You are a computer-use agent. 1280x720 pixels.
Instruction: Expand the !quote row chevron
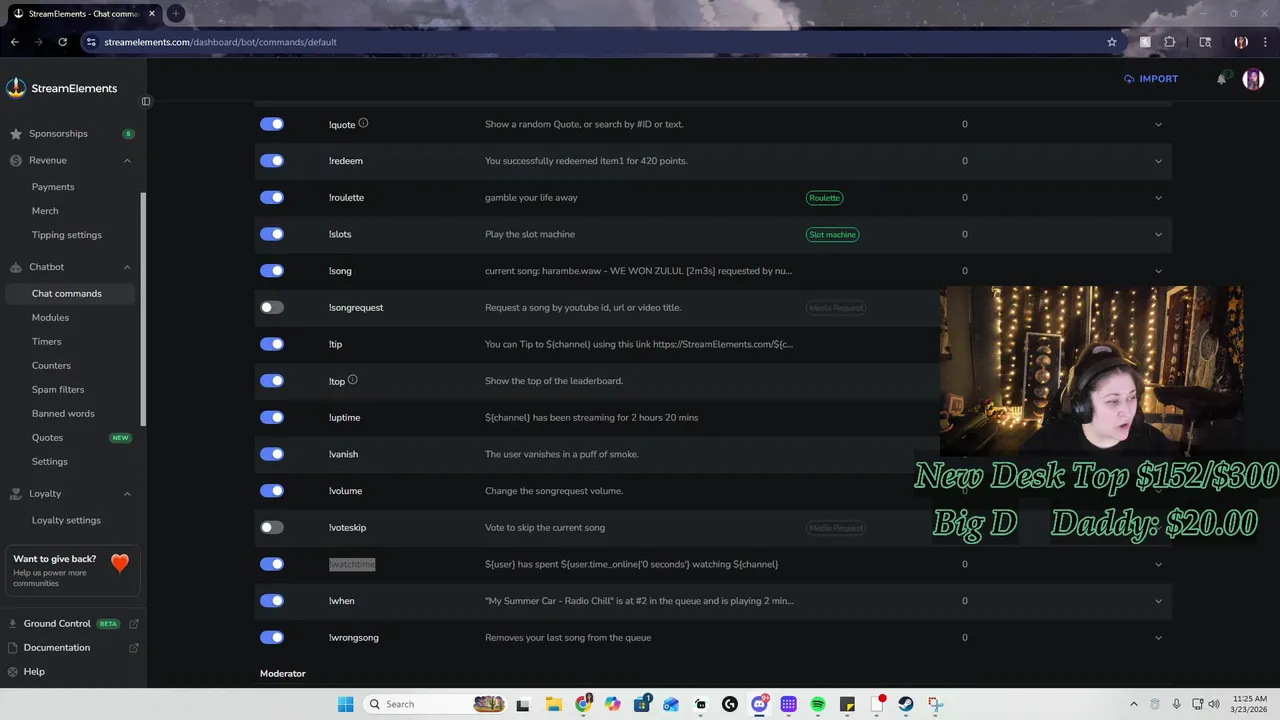click(1158, 124)
